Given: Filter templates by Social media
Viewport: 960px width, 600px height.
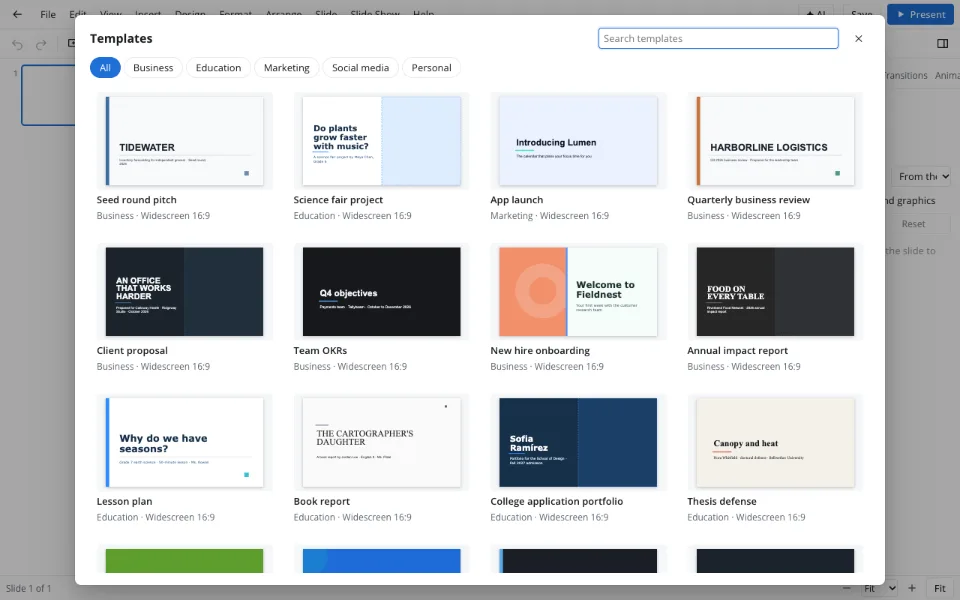Looking at the screenshot, I should (x=360, y=67).
